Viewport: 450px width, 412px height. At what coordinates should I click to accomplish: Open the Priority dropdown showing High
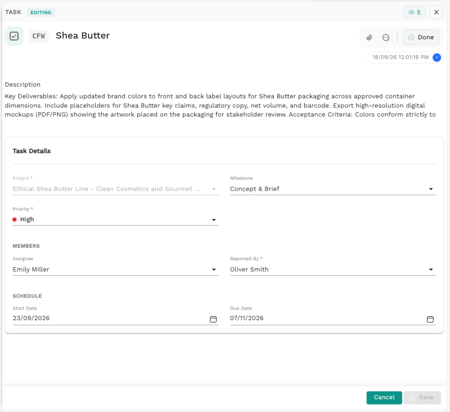click(115, 219)
